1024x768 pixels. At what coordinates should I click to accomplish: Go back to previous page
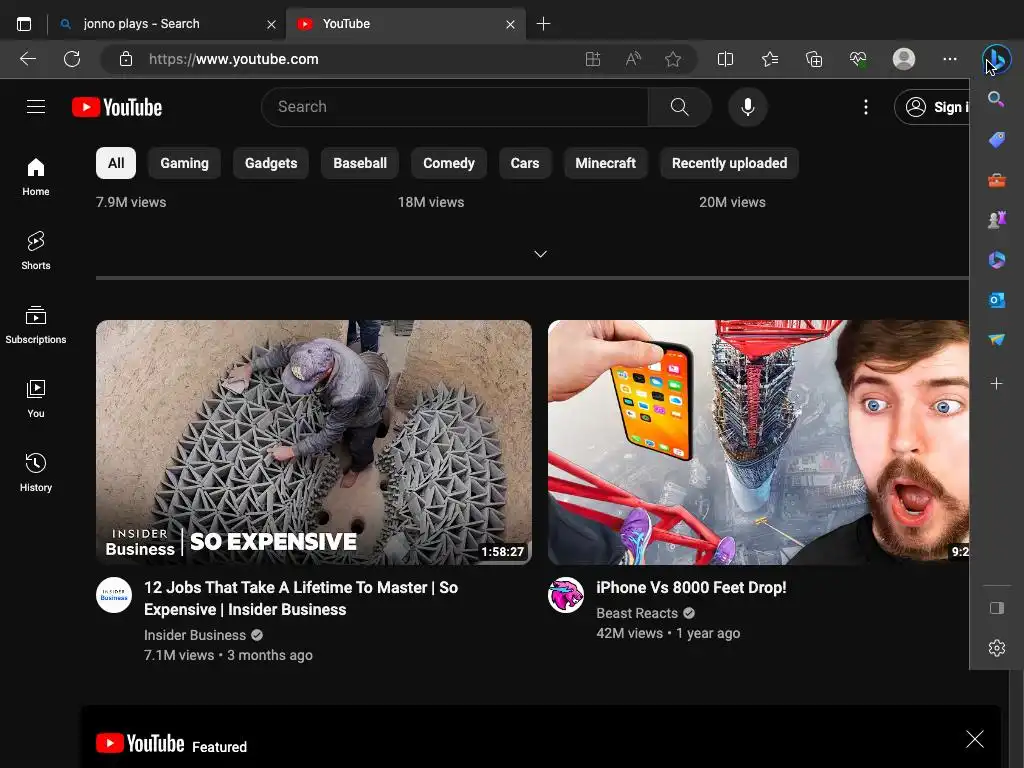tap(27, 59)
